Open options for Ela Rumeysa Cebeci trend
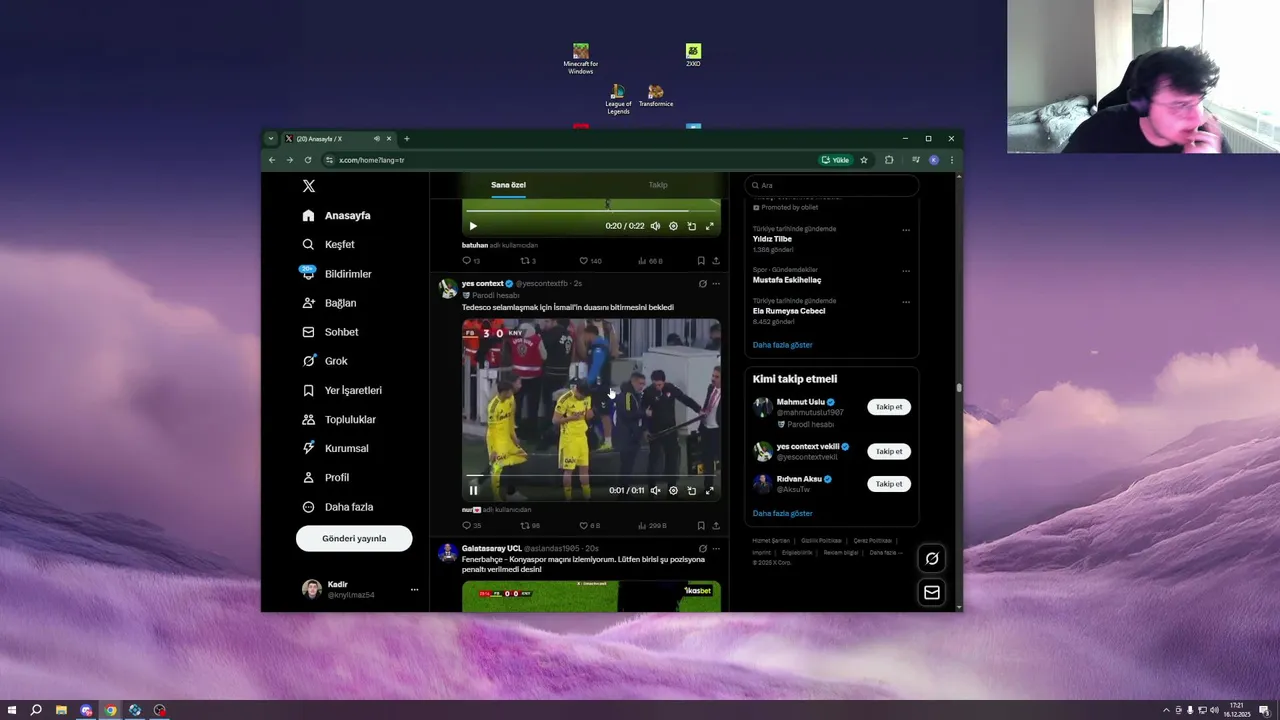1280x720 pixels. tap(906, 302)
